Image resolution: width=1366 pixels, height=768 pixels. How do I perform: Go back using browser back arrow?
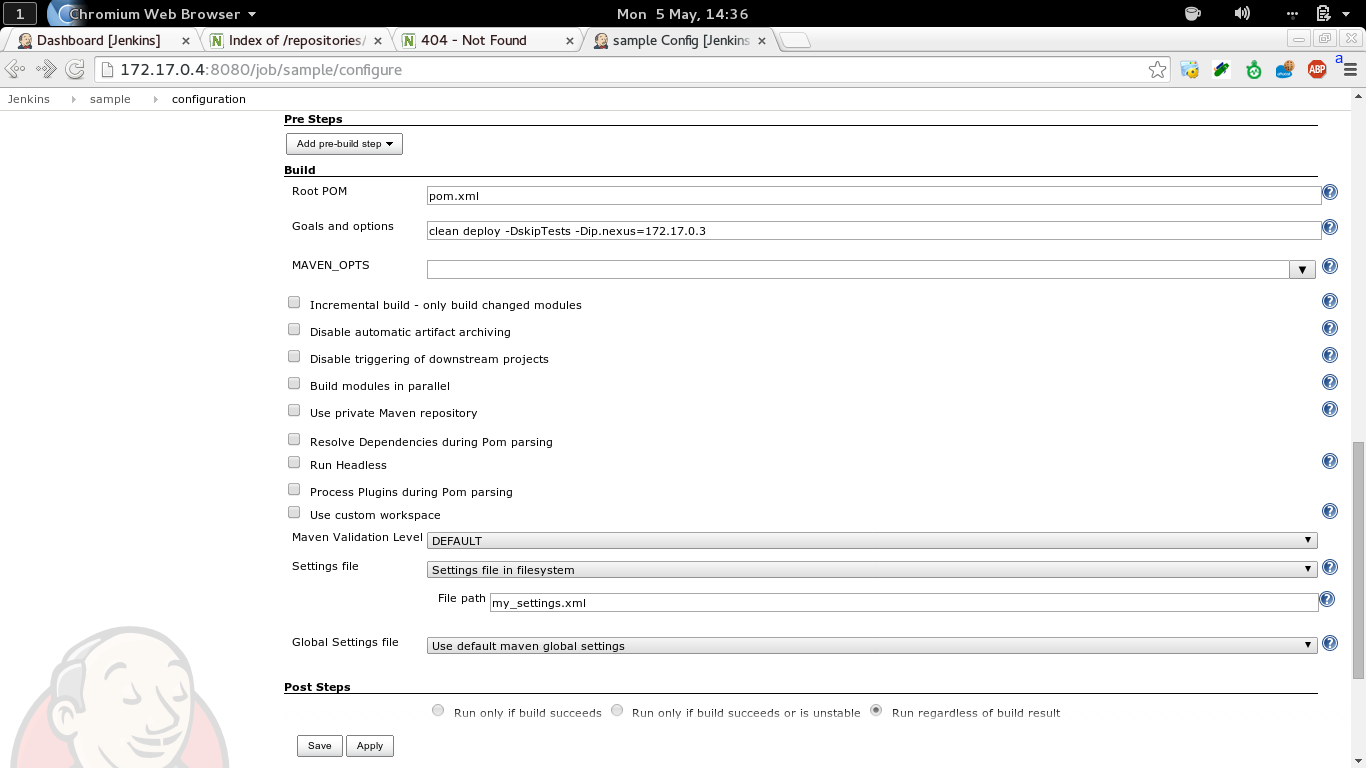click(x=16, y=69)
